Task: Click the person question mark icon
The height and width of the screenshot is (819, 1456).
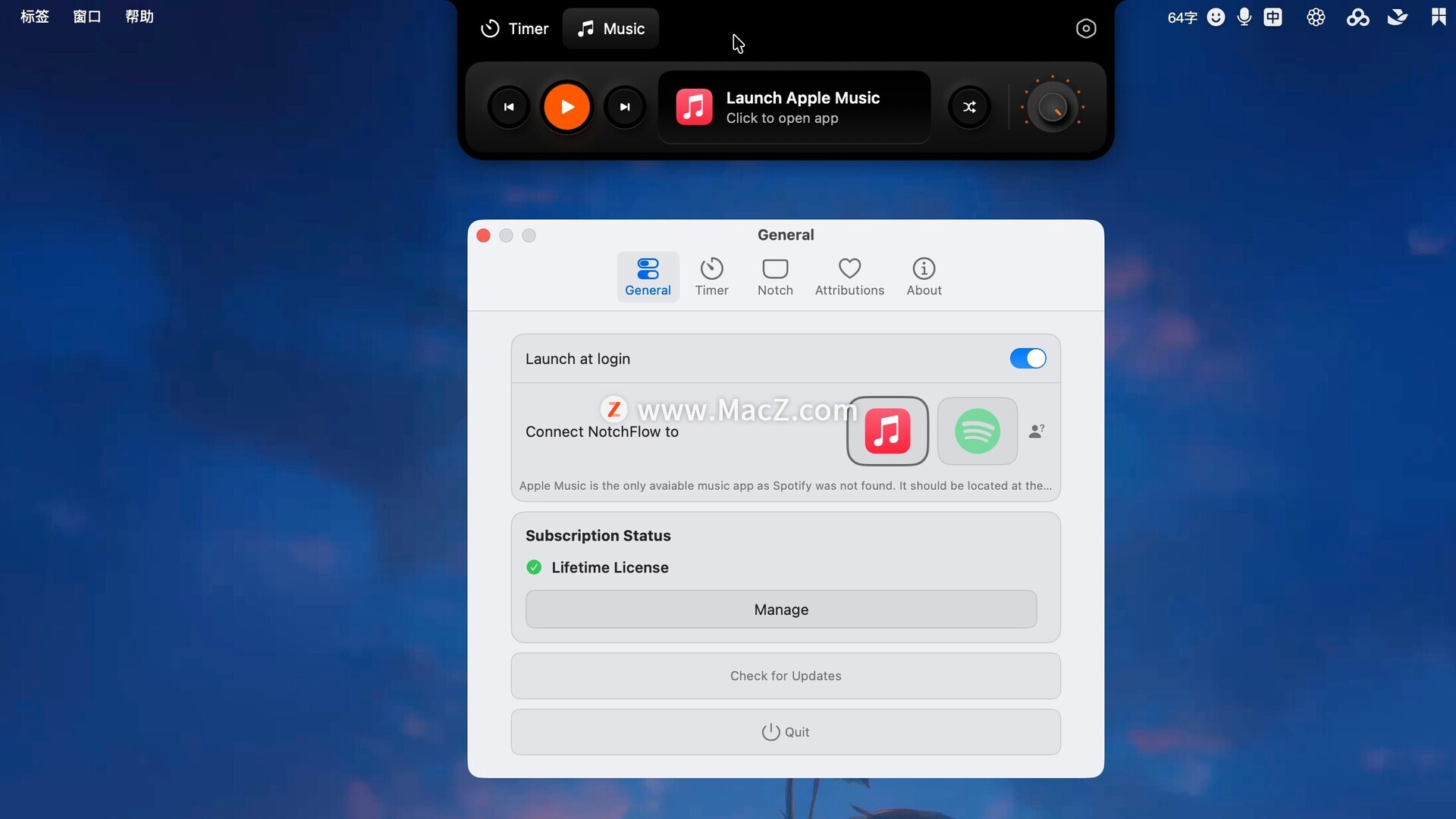Action: click(x=1037, y=431)
